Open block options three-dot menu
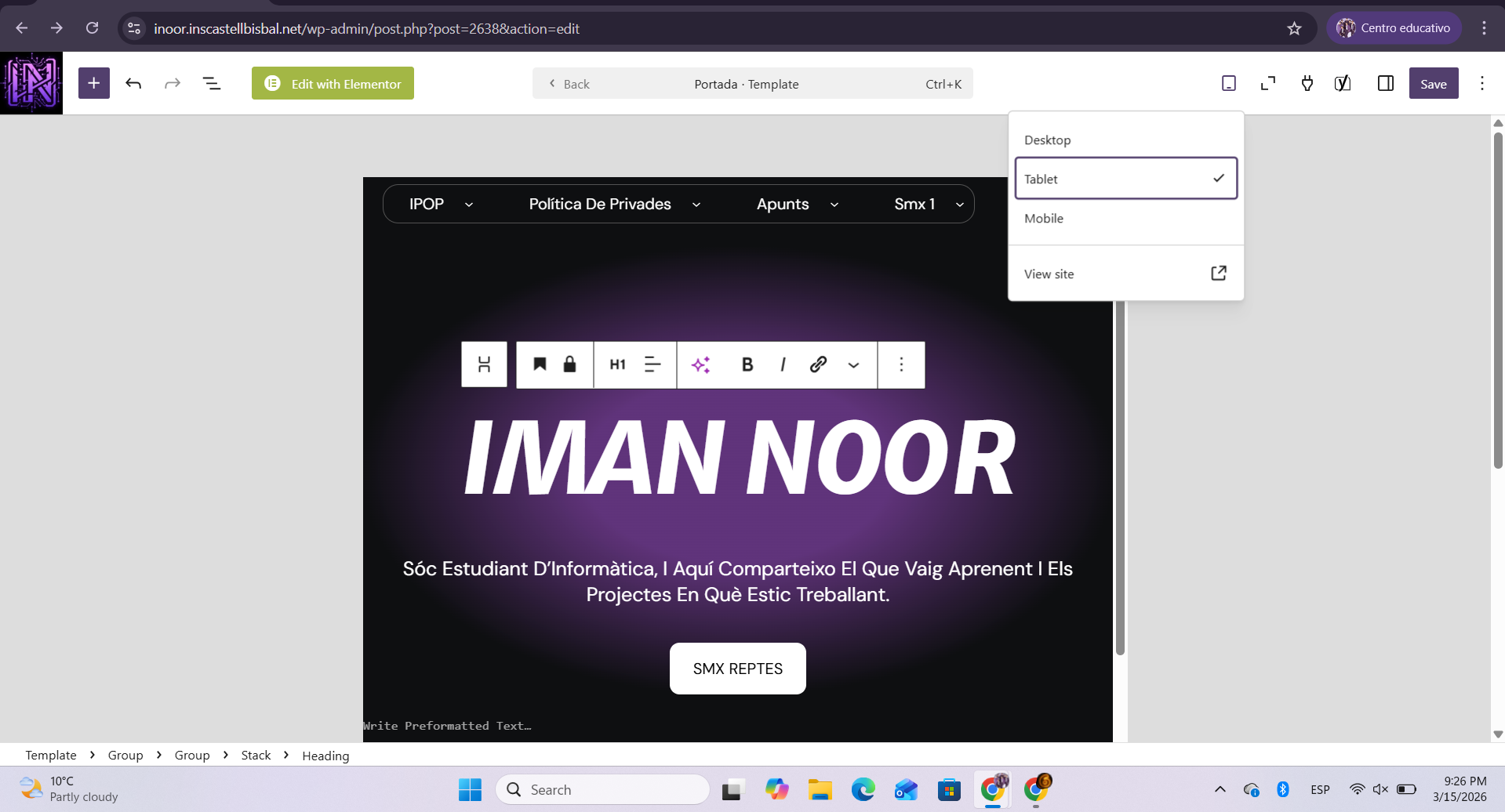 coord(901,364)
